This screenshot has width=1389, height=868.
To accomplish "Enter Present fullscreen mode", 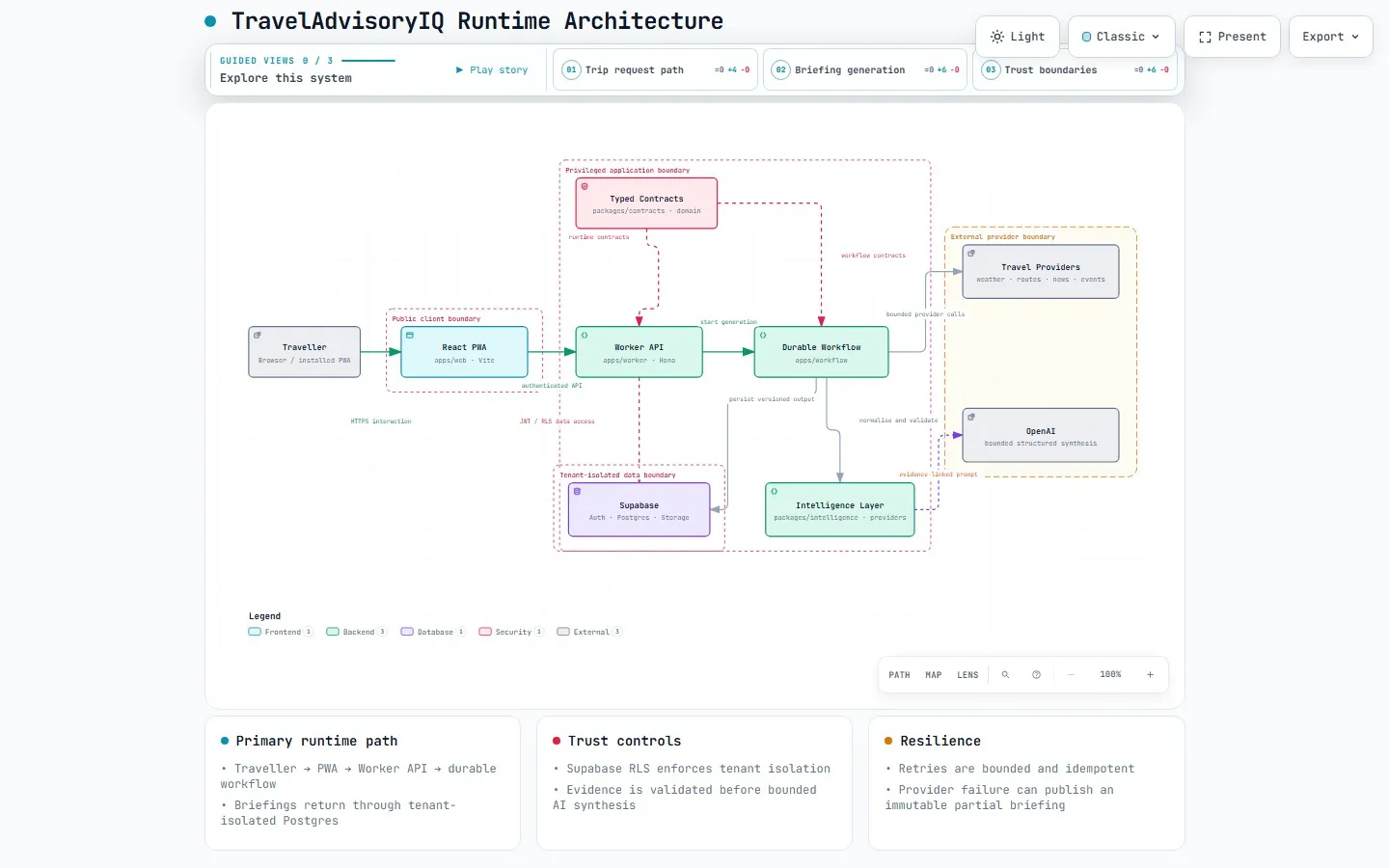I will [x=1232, y=37].
